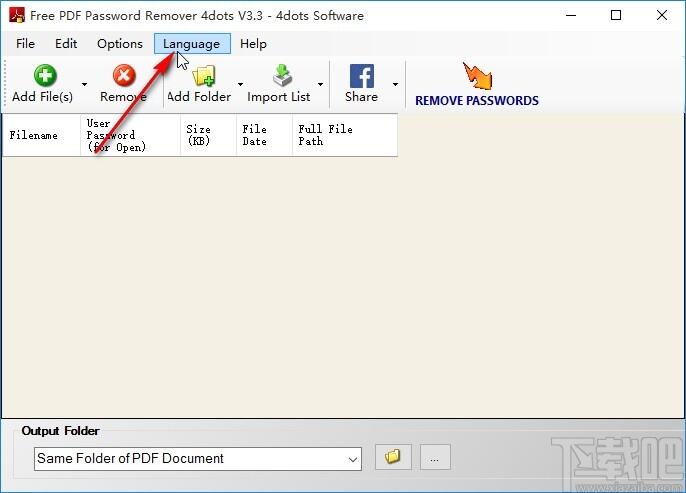Click the app logo in title bar

point(17,15)
